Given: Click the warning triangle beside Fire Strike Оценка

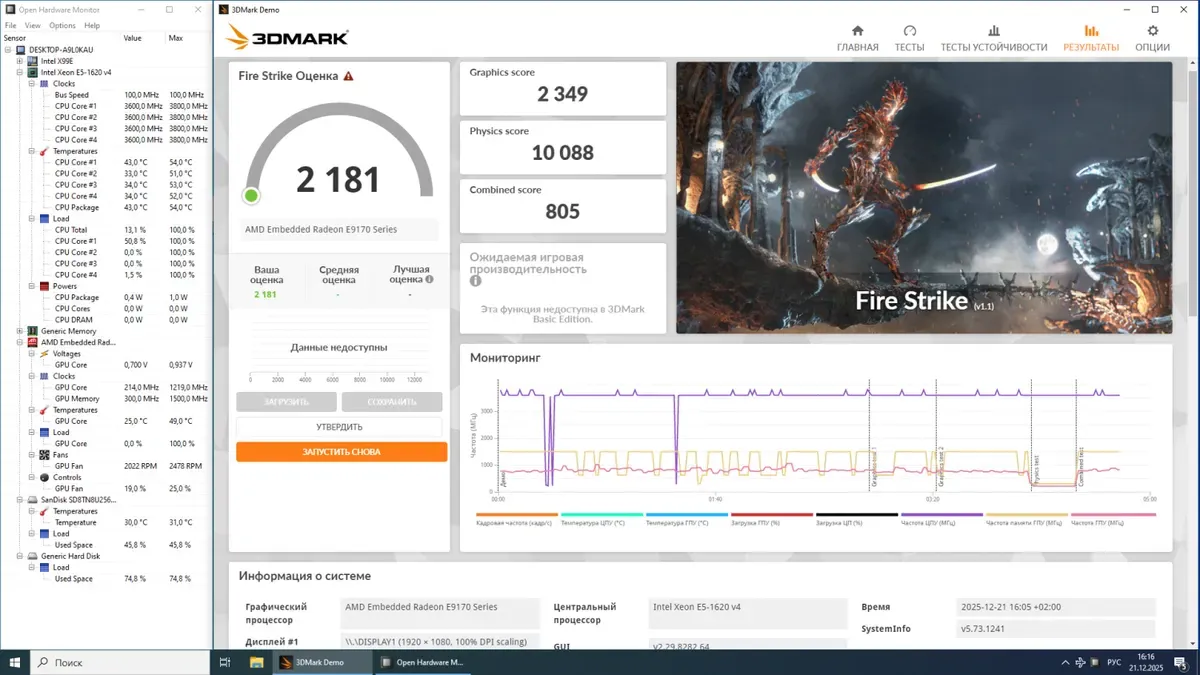Looking at the screenshot, I should click(348, 76).
